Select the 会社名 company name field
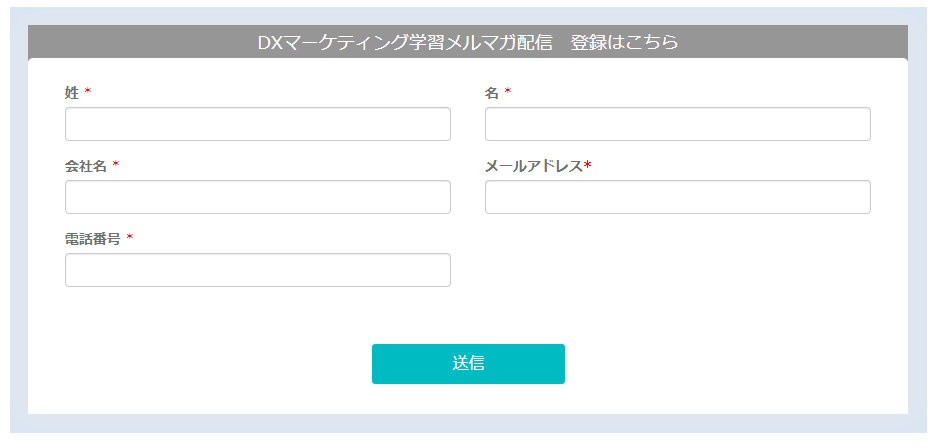The image size is (938, 448). [257, 197]
